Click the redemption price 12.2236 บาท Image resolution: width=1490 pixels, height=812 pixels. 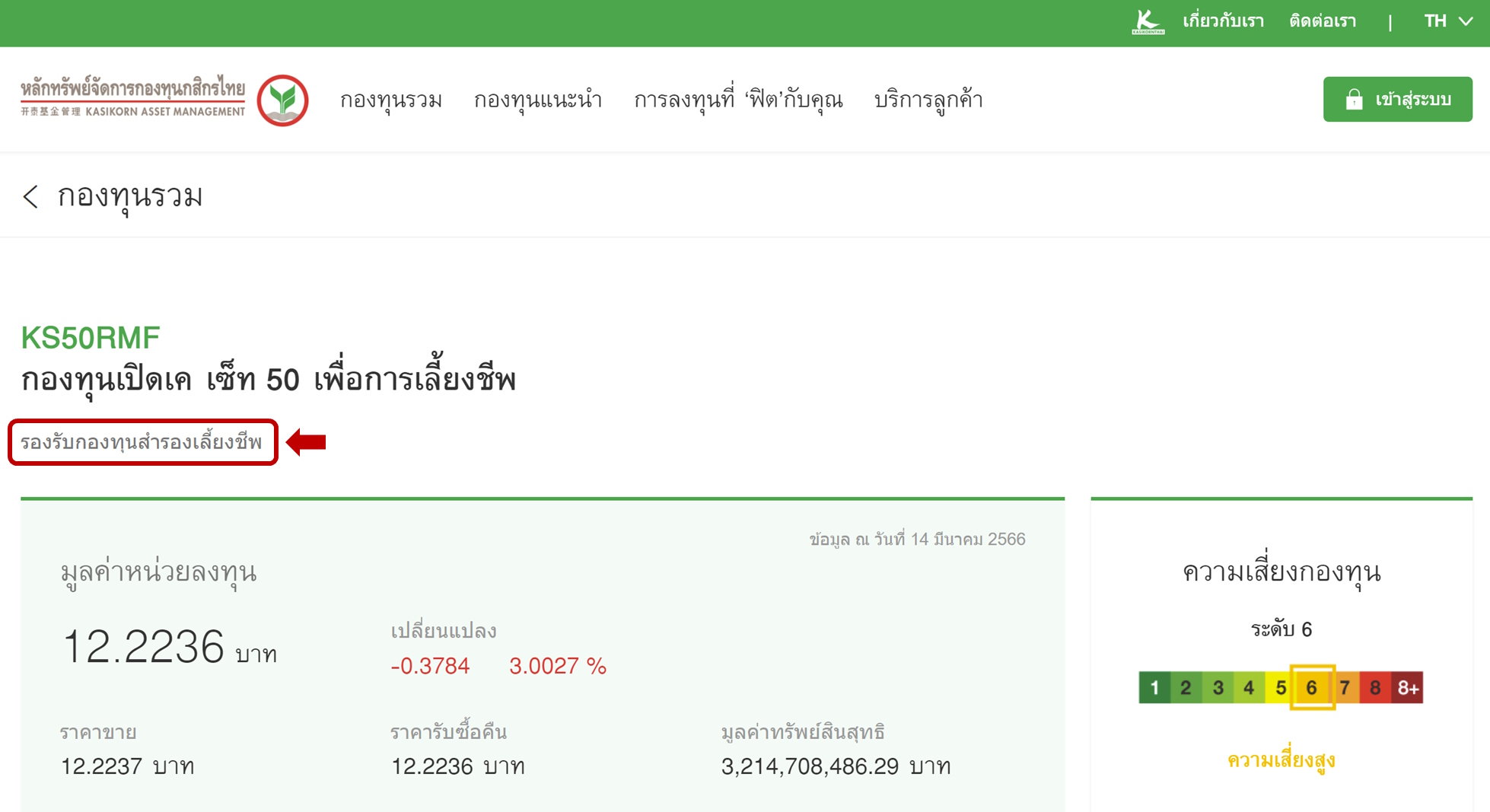(x=457, y=766)
